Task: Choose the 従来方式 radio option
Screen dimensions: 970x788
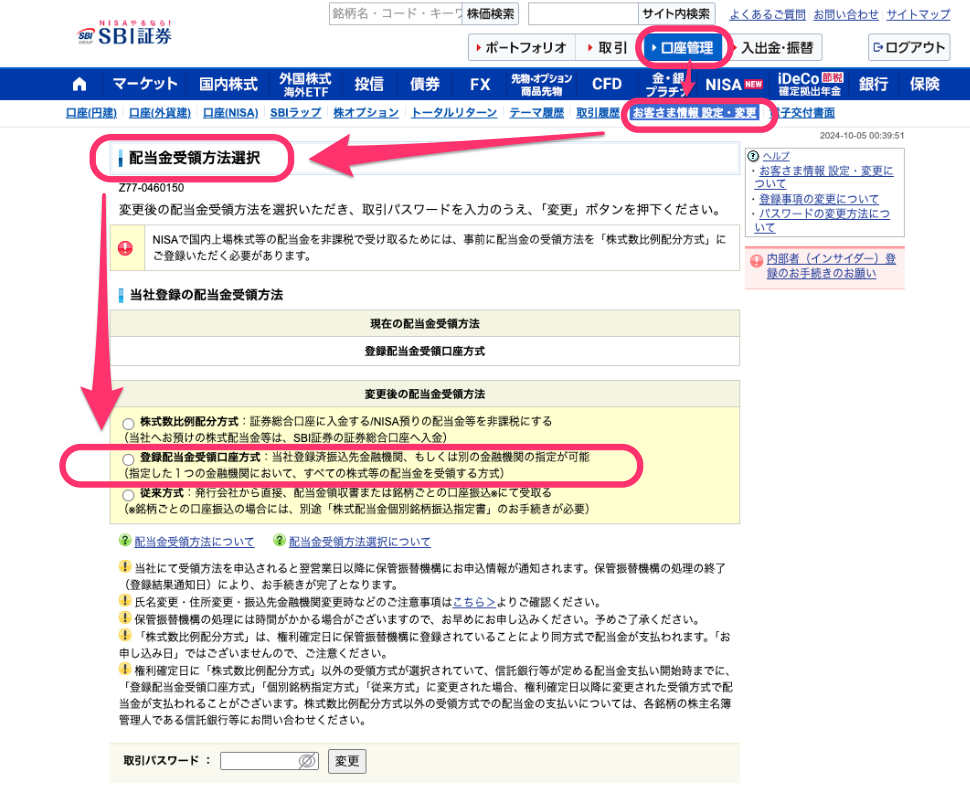Action: [x=128, y=495]
